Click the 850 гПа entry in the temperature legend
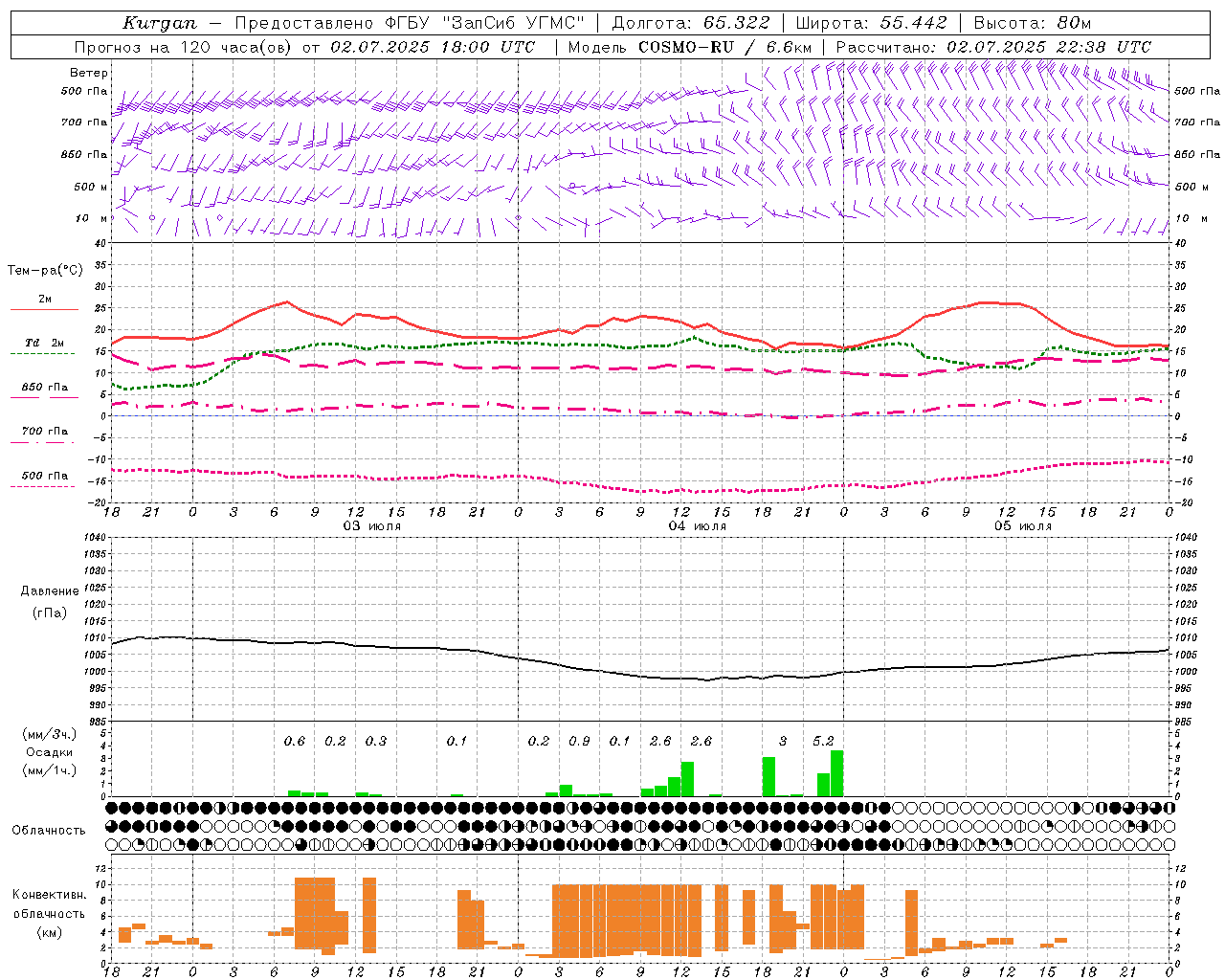This screenshot has height=980, width=1225. point(44,387)
